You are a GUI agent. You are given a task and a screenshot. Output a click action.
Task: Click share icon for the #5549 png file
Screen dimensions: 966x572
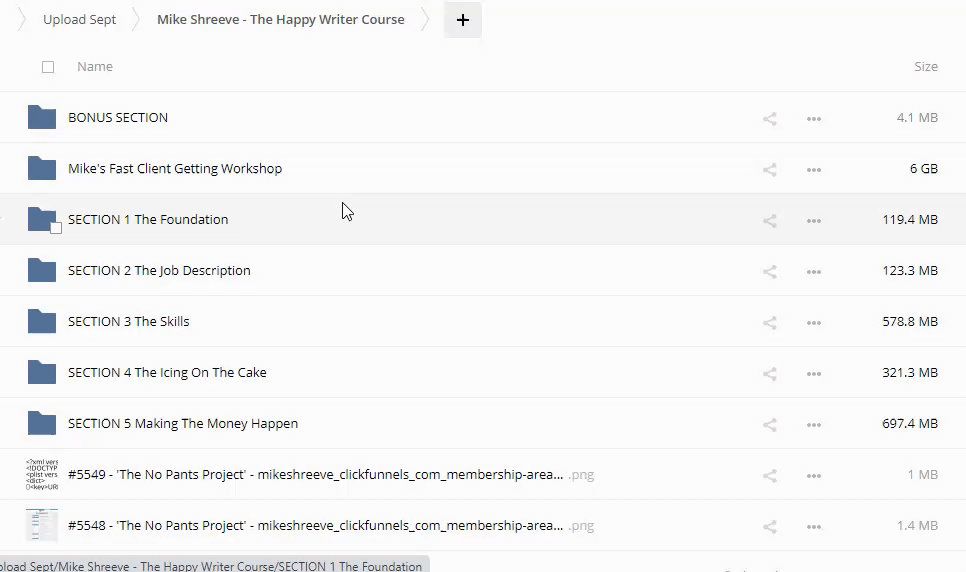pos(769,475)
